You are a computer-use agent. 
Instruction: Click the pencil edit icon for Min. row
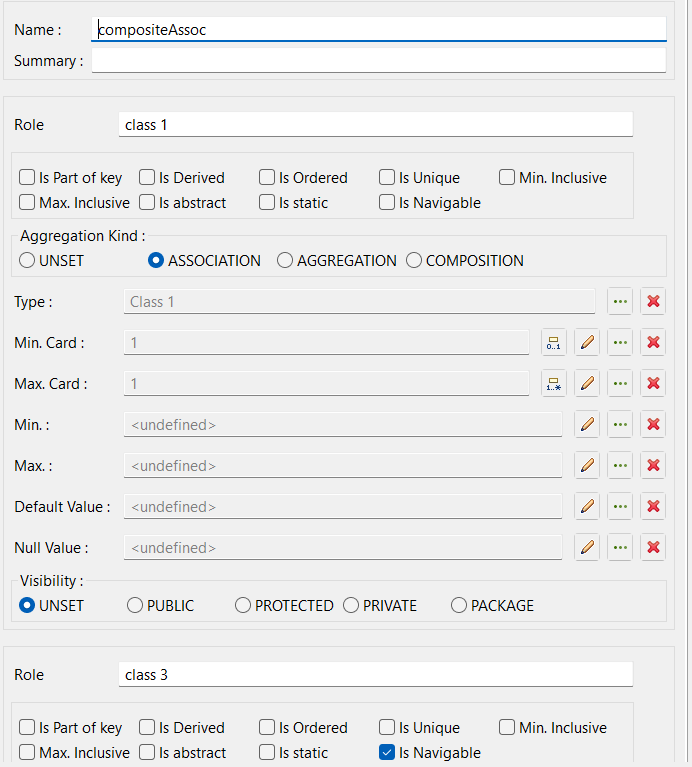[x=587, y=424]
